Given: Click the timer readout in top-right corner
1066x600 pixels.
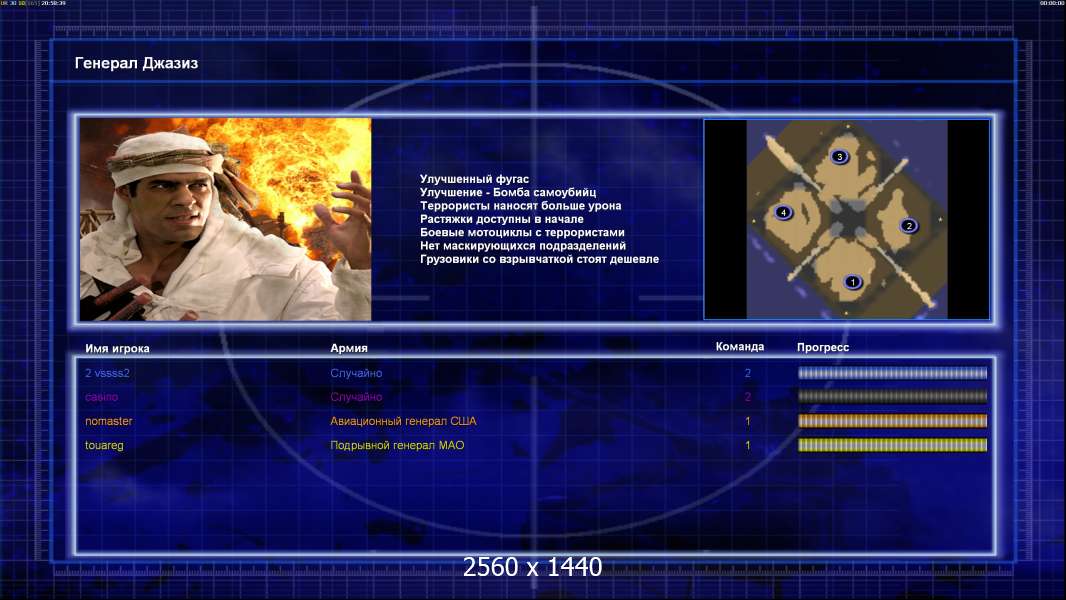Looking at the screenshot, I should tap(1052, 3).
